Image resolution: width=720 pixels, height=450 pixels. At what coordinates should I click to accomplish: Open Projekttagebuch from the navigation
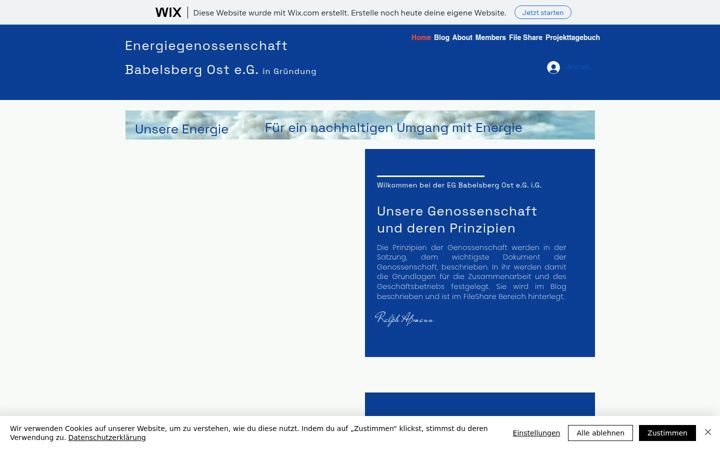pos(573,38)
